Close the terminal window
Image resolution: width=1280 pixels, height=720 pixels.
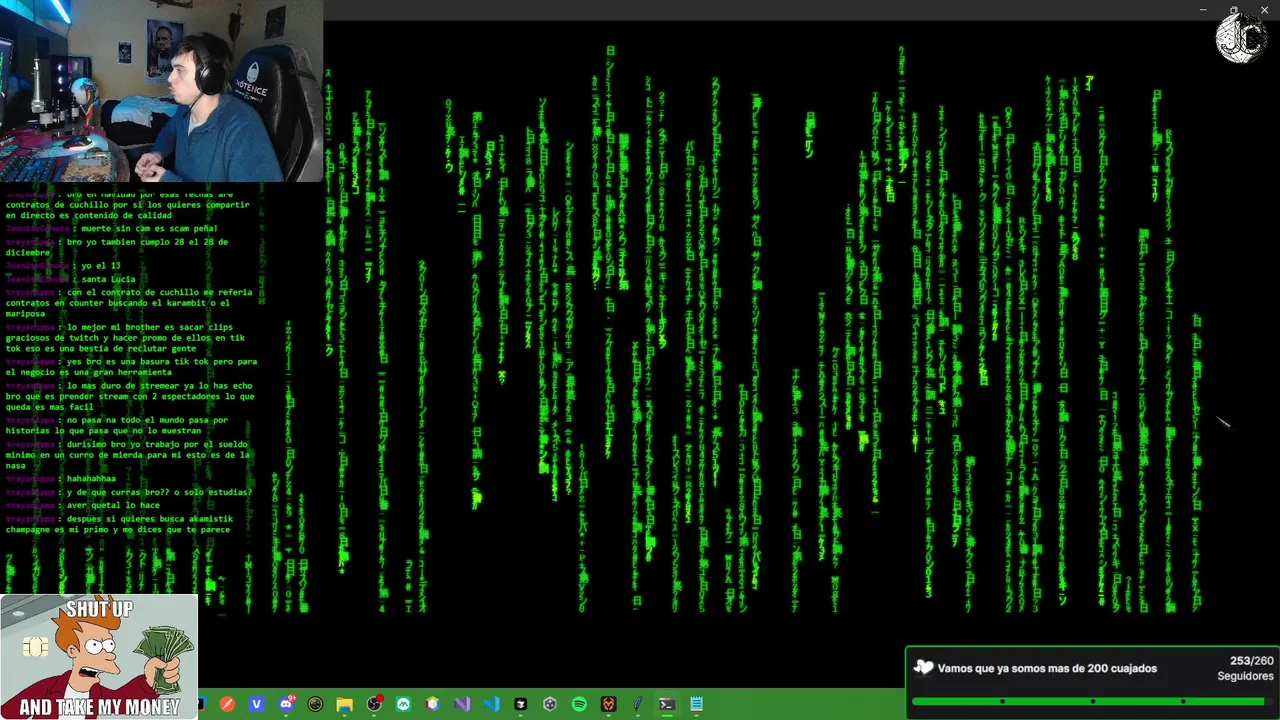[1264, 9]
